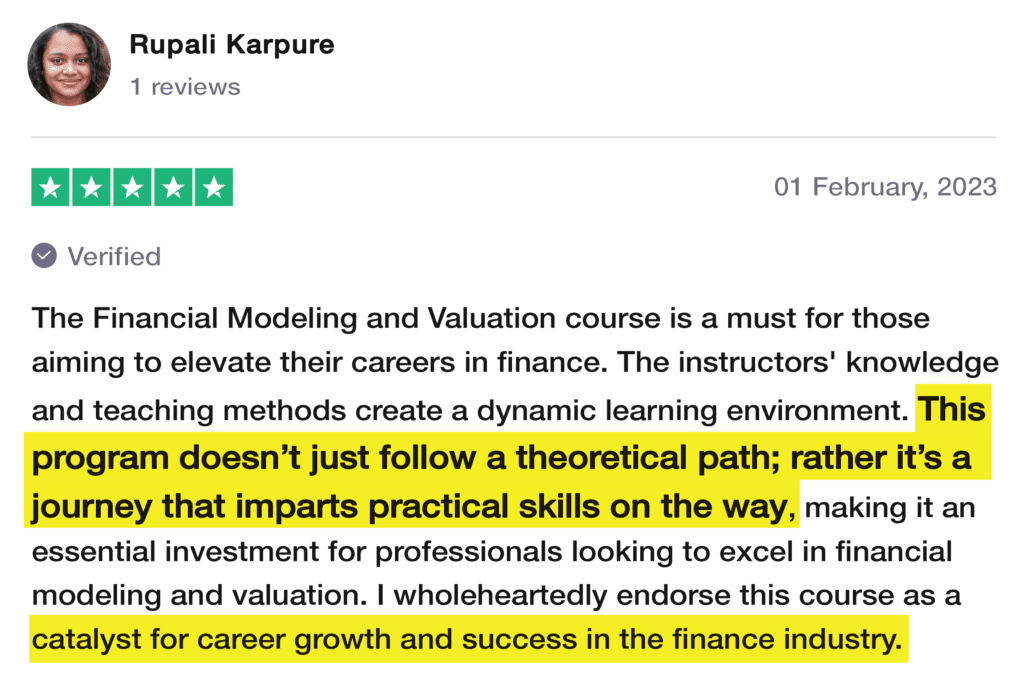Click the divider line under reviewer header
The width and height of the screenshot is (1024, 700).
point(512,136)
